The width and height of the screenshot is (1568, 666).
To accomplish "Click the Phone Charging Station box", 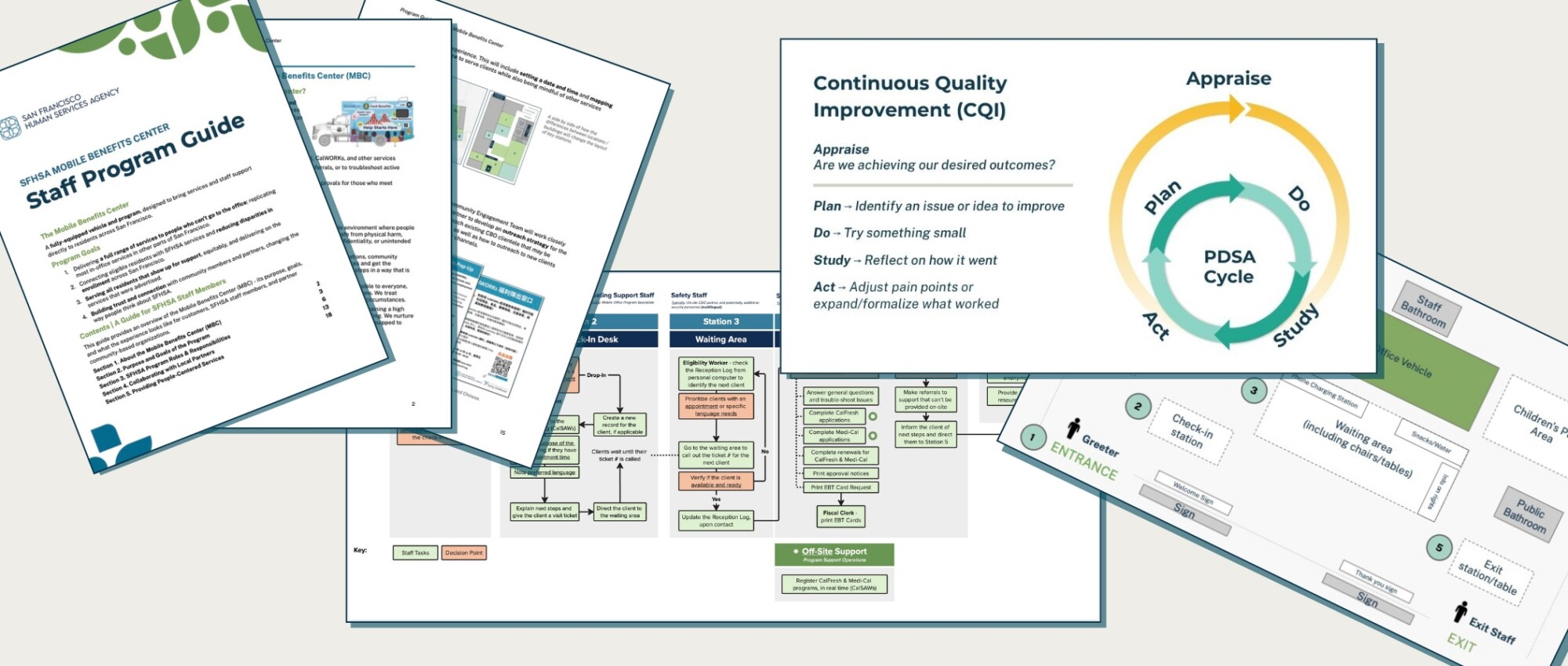I will [1323, 395].
